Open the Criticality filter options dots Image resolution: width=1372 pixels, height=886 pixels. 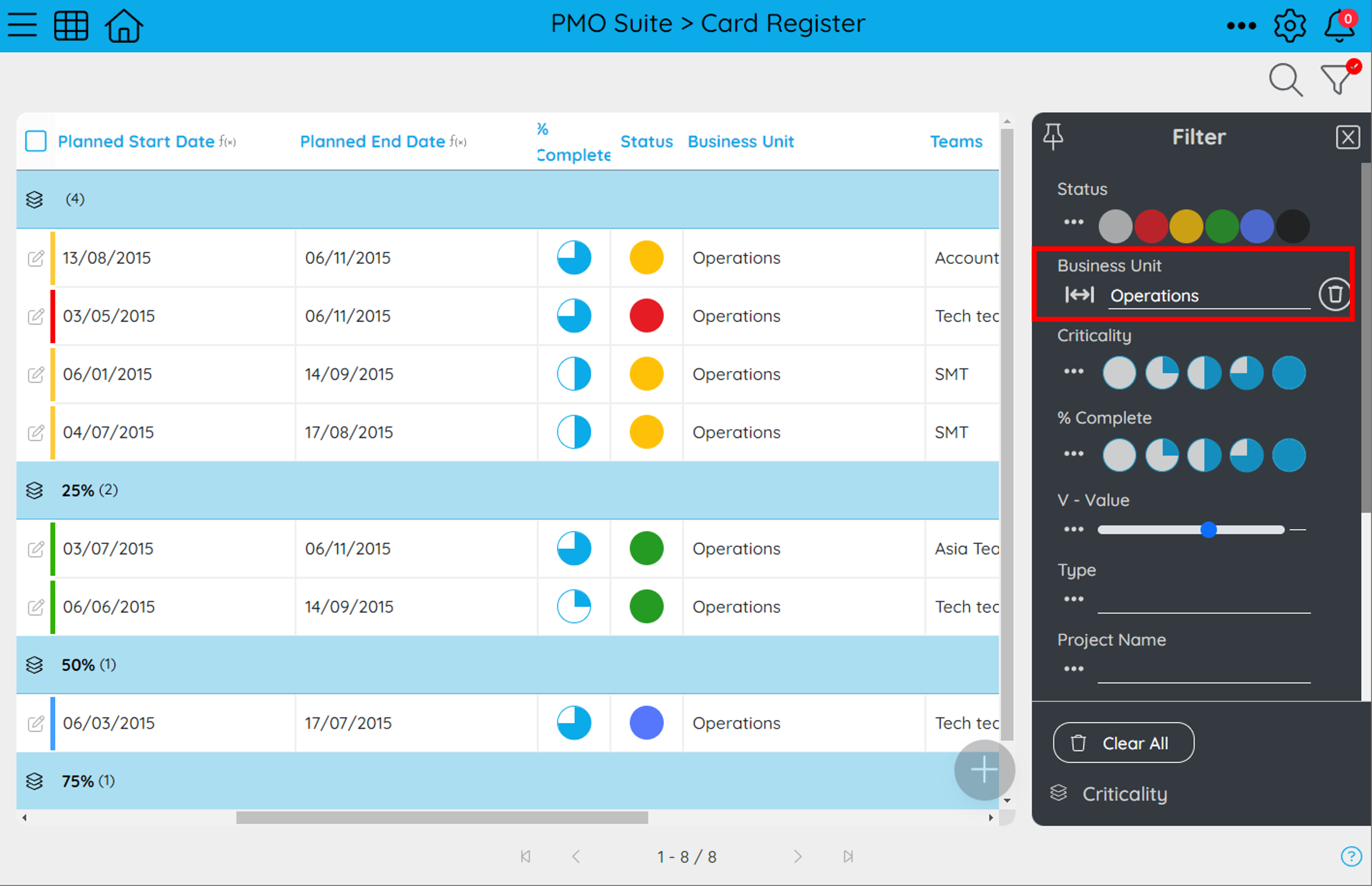(1073, 371)
